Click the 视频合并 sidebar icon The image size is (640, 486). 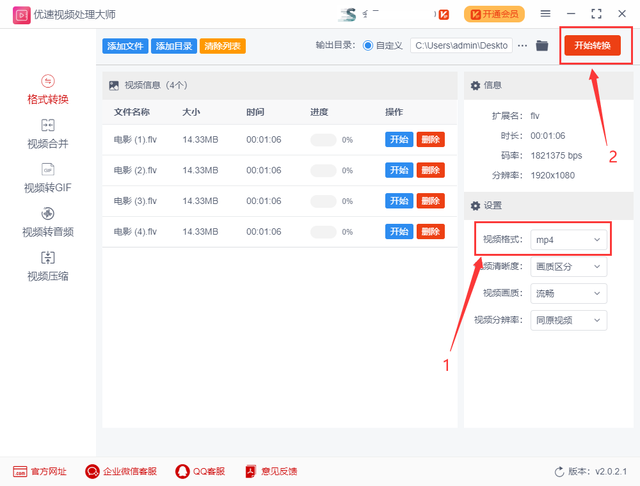48,125
